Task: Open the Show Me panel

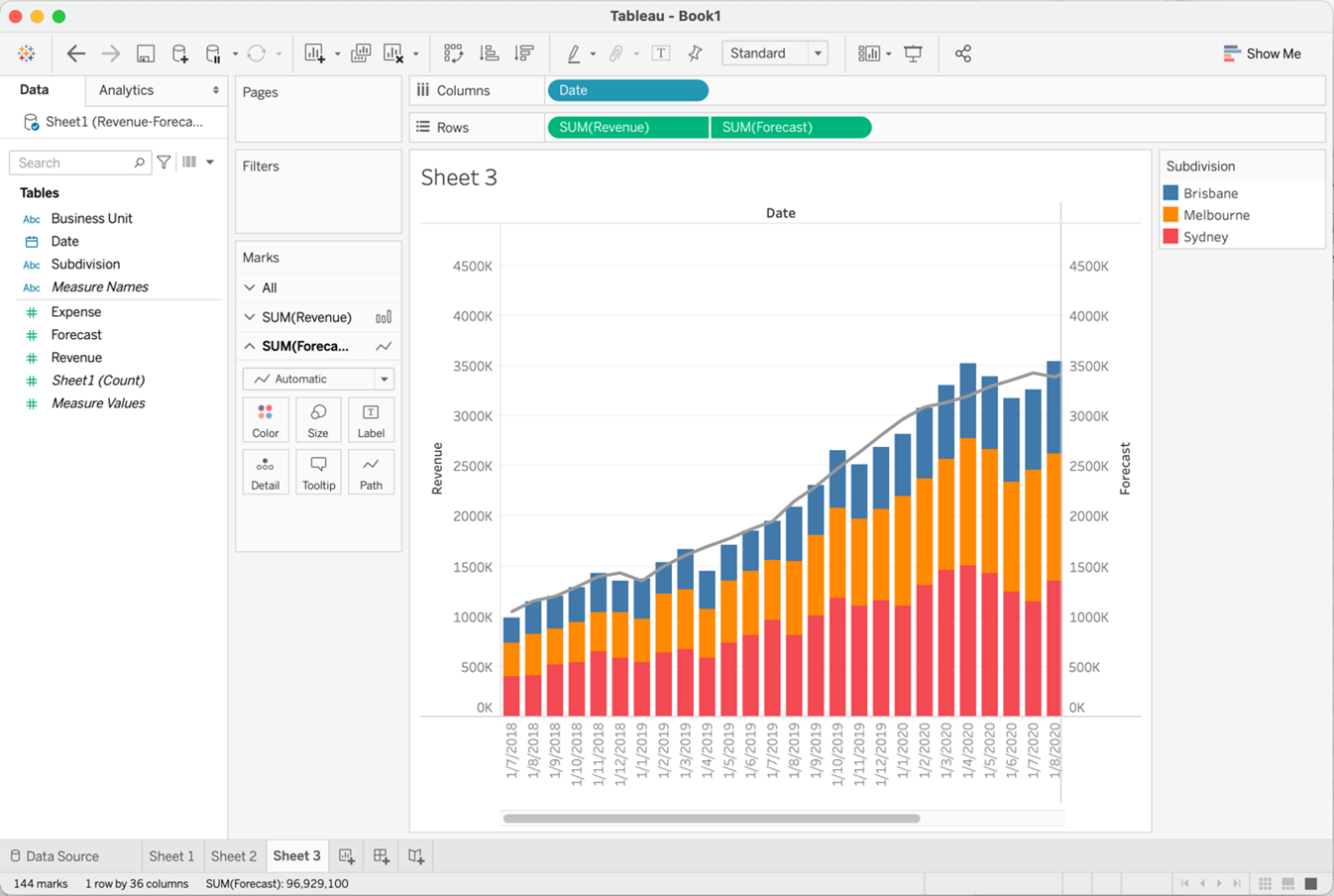Action: tap(1262, 53)
